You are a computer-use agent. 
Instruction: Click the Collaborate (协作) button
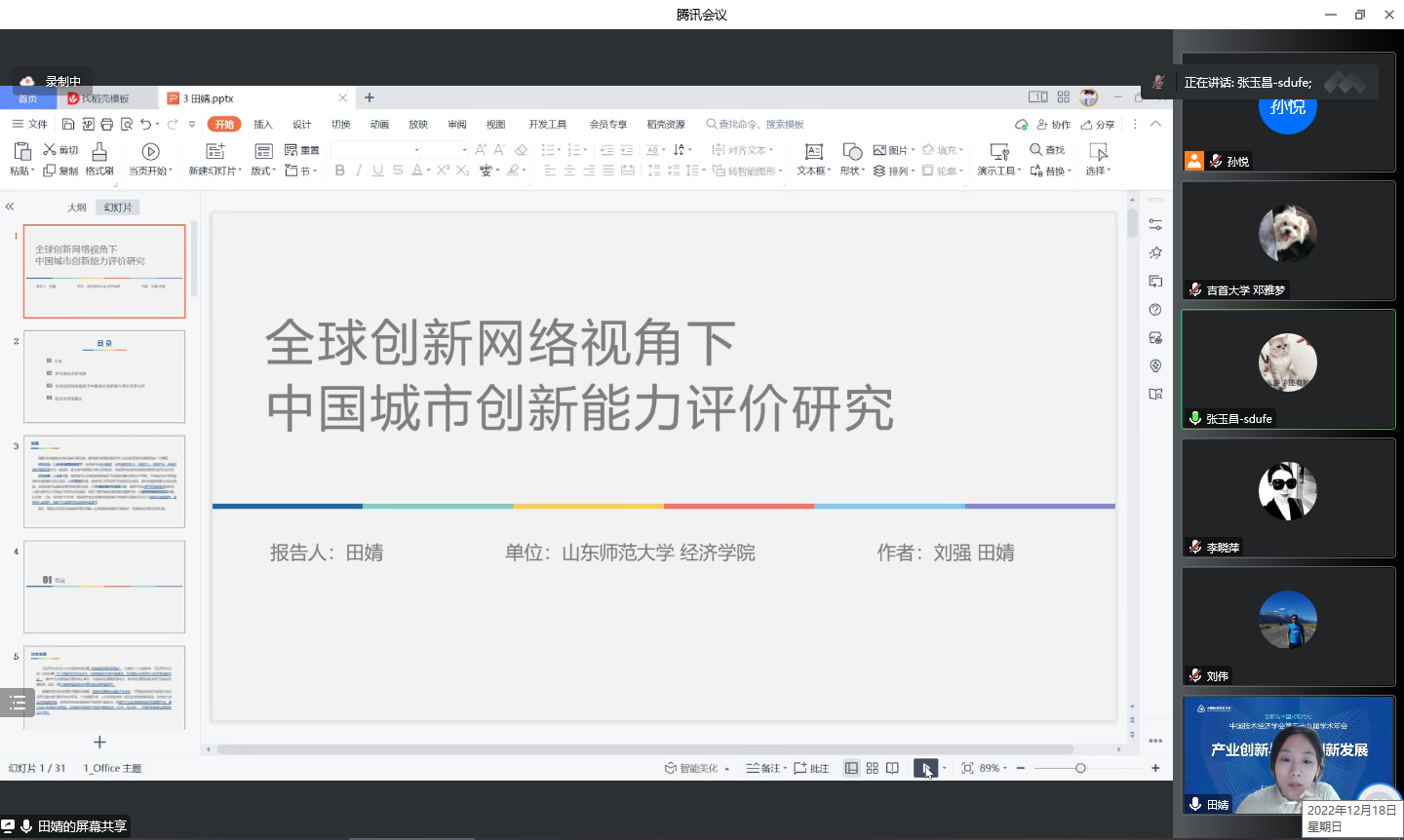point(1054,125)
